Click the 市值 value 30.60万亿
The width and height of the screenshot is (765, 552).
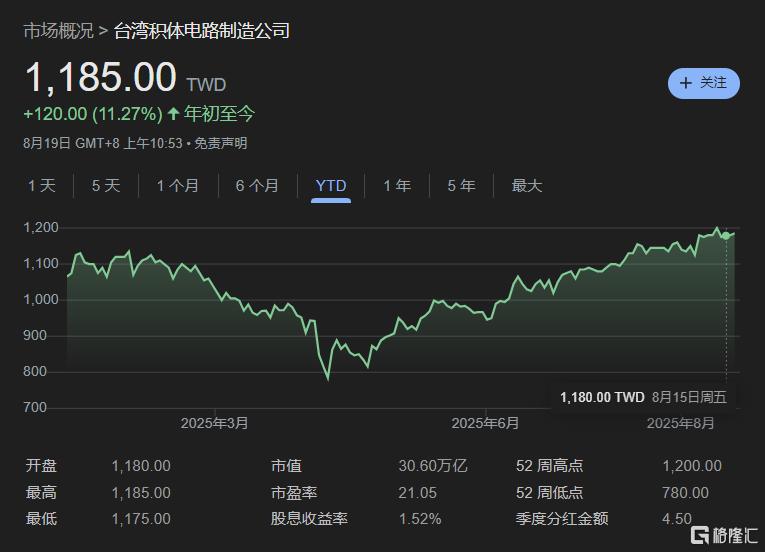(x=433, y=466)
